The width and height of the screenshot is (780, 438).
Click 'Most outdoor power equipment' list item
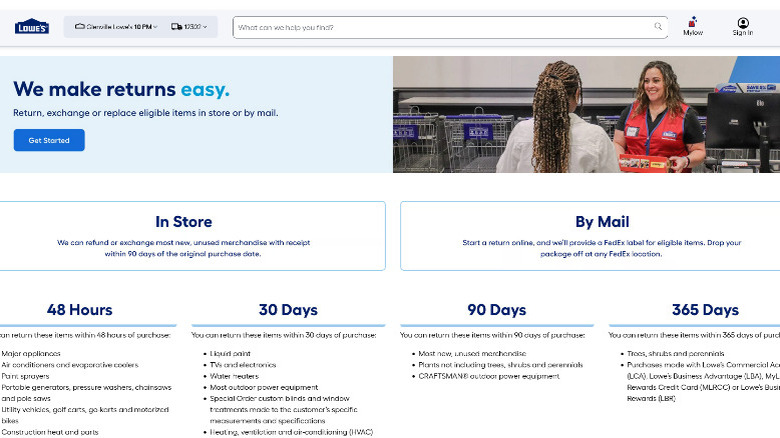(x=264, y=387)
